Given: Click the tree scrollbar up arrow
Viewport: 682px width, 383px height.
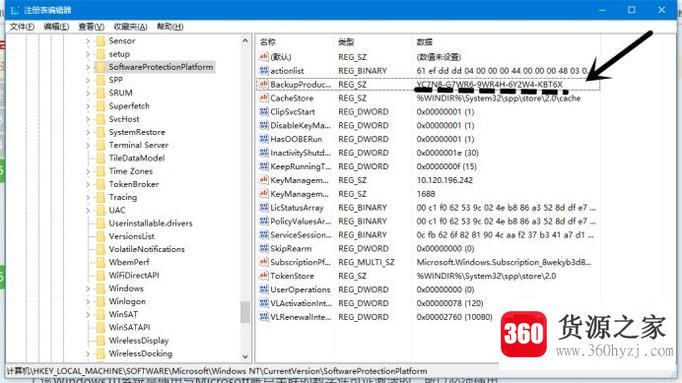Looking at the screenshot, I should 245,41.
